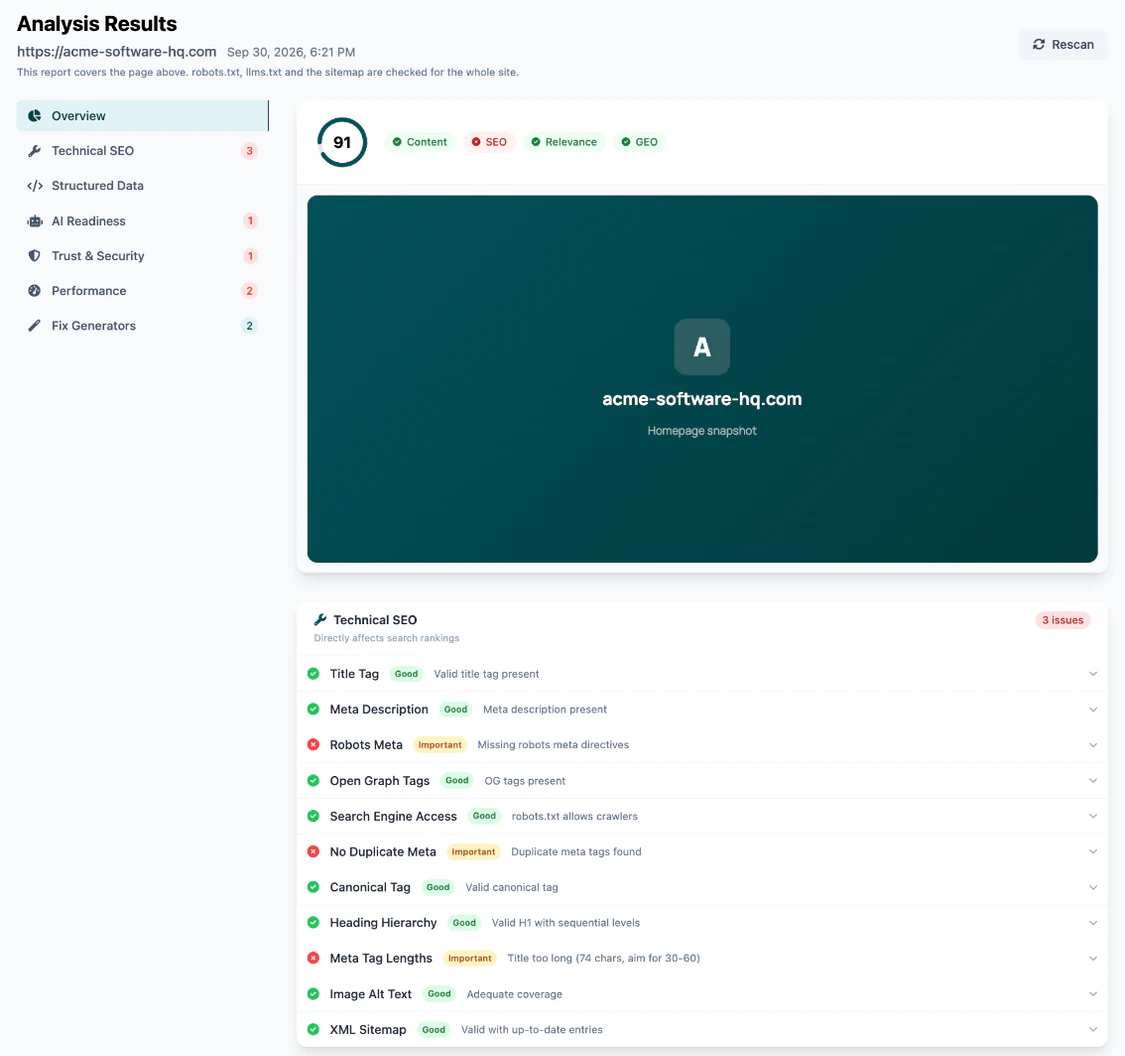Click the red error icon beside Meta Tag Lengths
Image resolution: width=1125 pixels, height=1056 pixels.
pyautogui.click(x=314, y=958)
